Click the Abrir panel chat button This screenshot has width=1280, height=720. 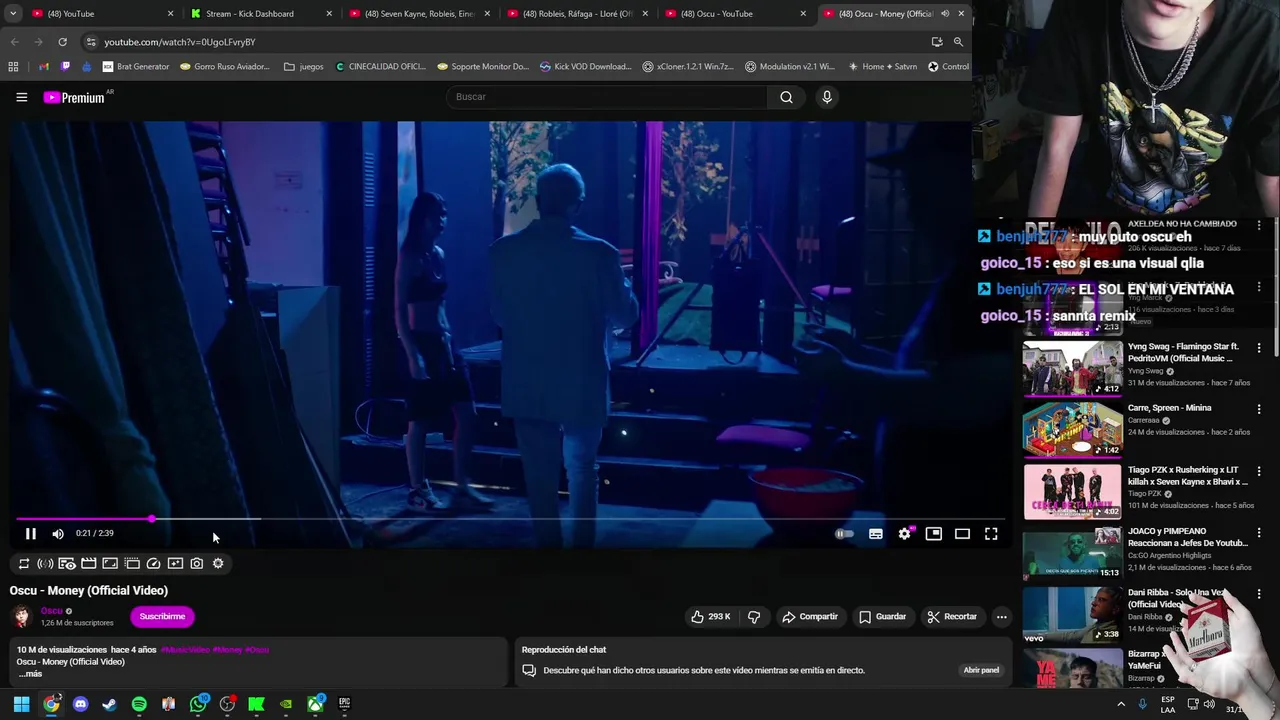pos(980,670)
